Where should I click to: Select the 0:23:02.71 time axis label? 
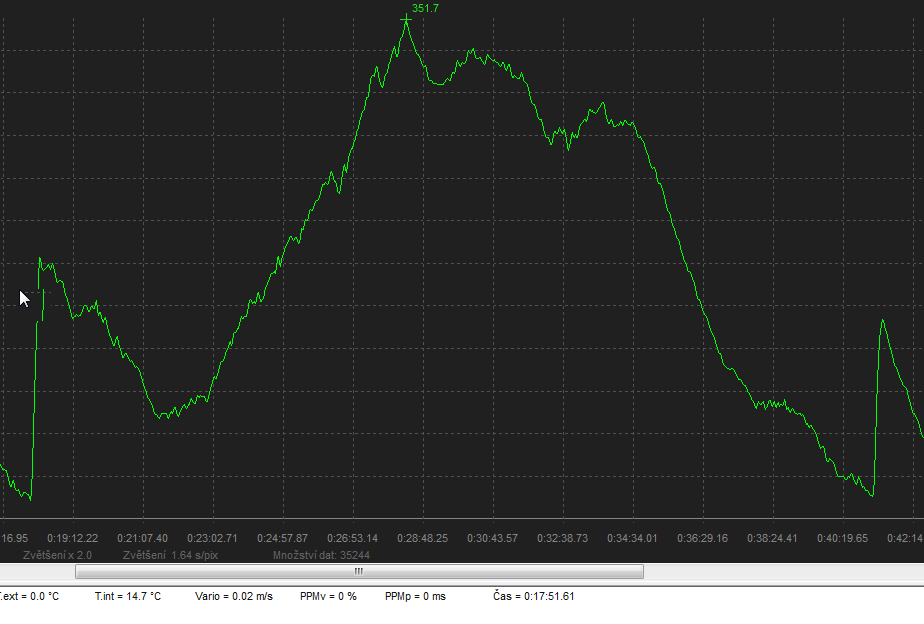tap(212, 539)
